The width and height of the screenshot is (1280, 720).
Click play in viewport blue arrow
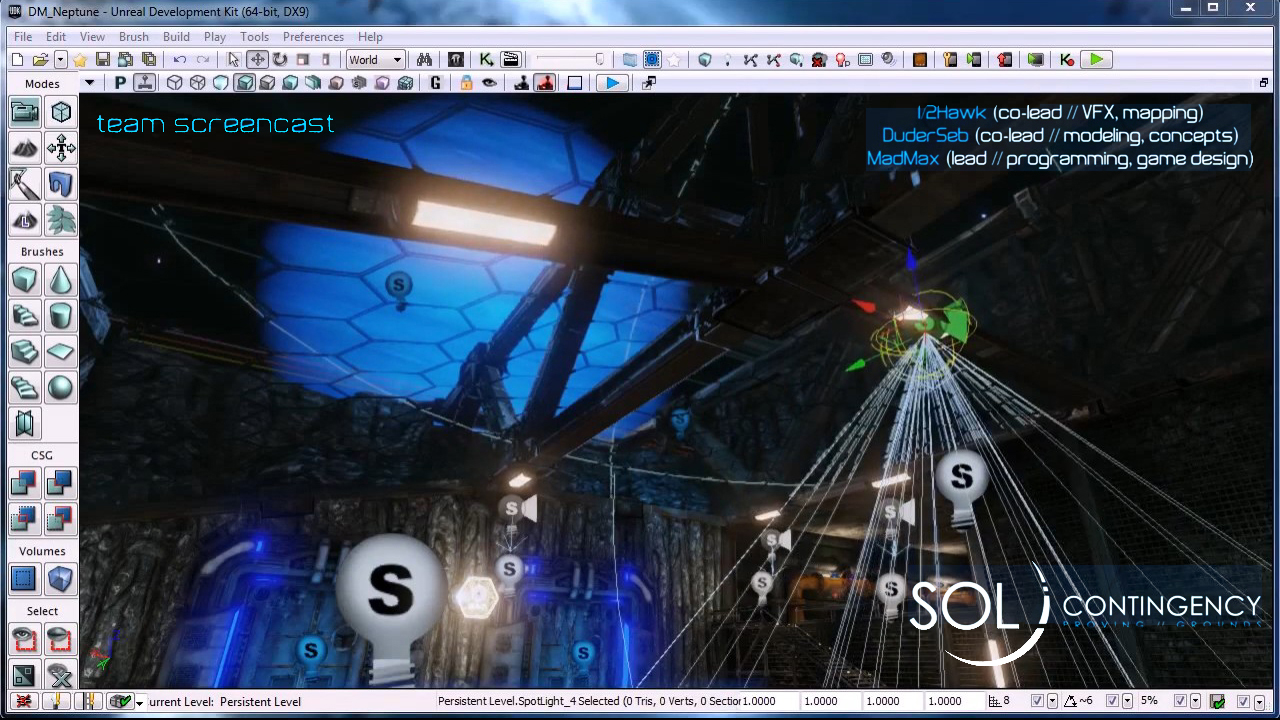(x=612, y=83)
